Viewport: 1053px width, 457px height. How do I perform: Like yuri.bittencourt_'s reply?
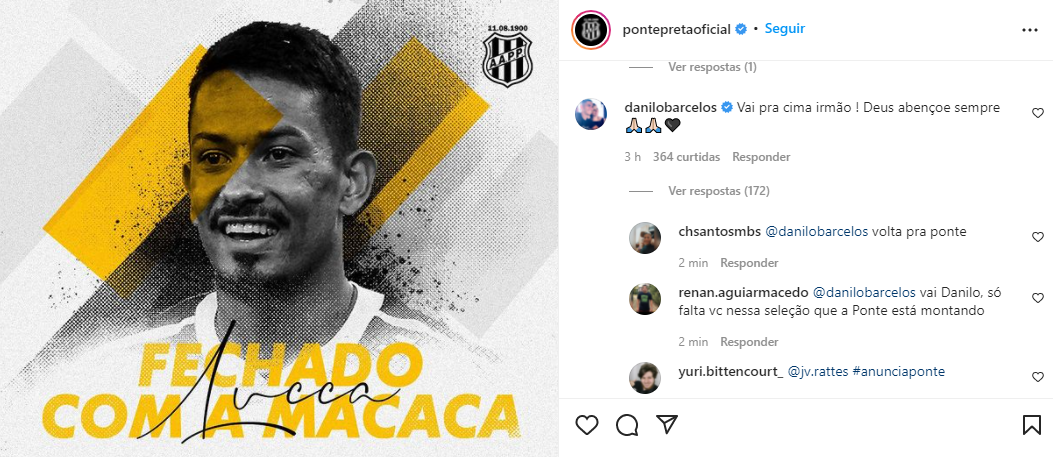click(x=1038, y=377)
